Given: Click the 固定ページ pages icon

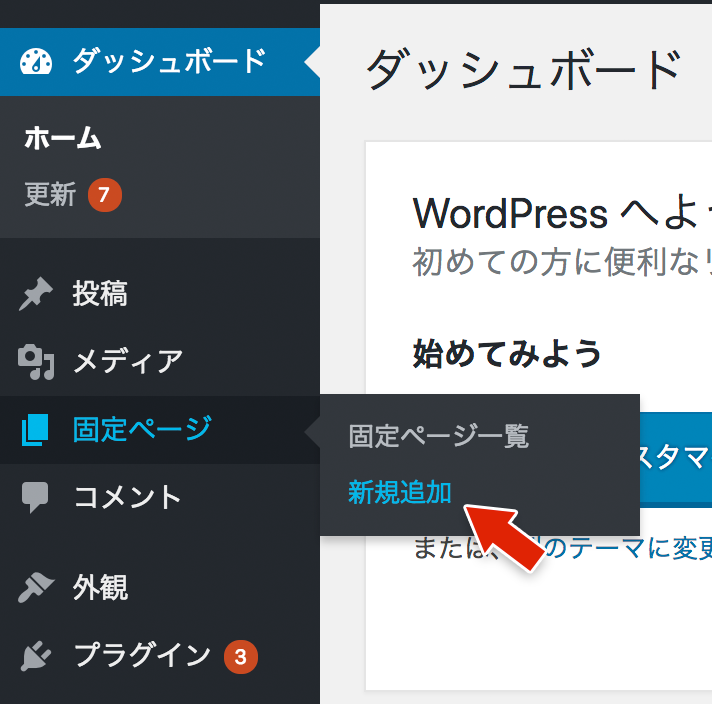Looking at the screenshot, I should click(x=35, y=429).
